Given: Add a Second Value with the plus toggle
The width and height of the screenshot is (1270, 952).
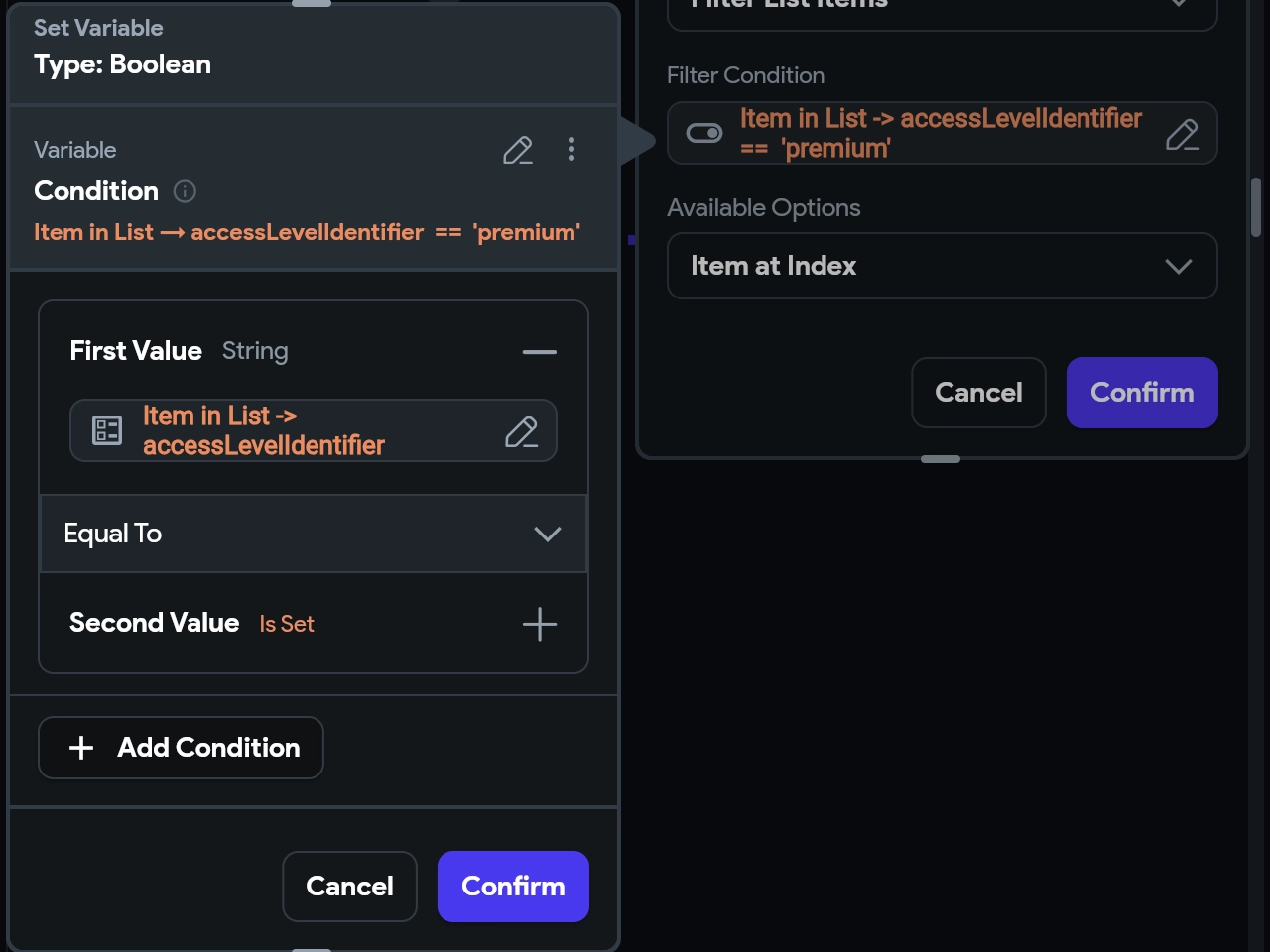Looking at the screenshot, I should 539,624.
